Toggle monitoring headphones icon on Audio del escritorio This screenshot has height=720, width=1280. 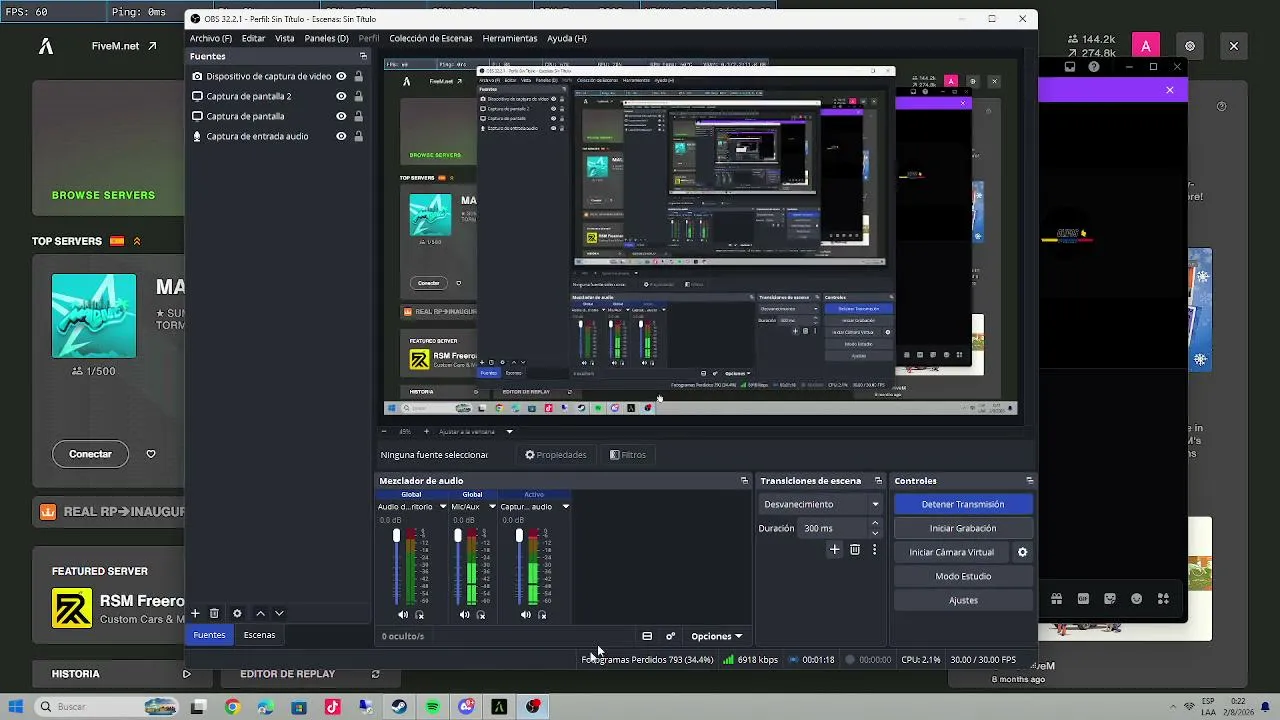[x=420, y=615]
